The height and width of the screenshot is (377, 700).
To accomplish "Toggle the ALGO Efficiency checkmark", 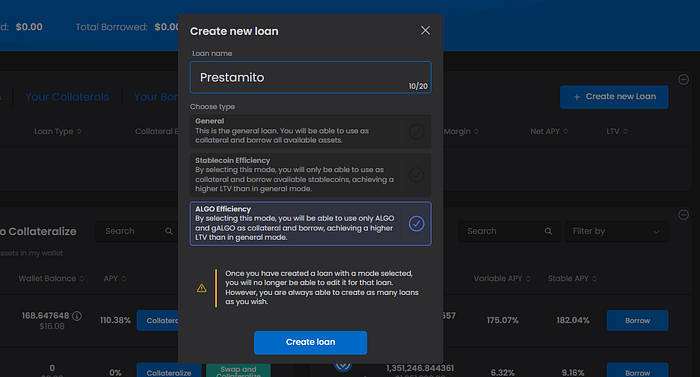I will tap(416, 223).
